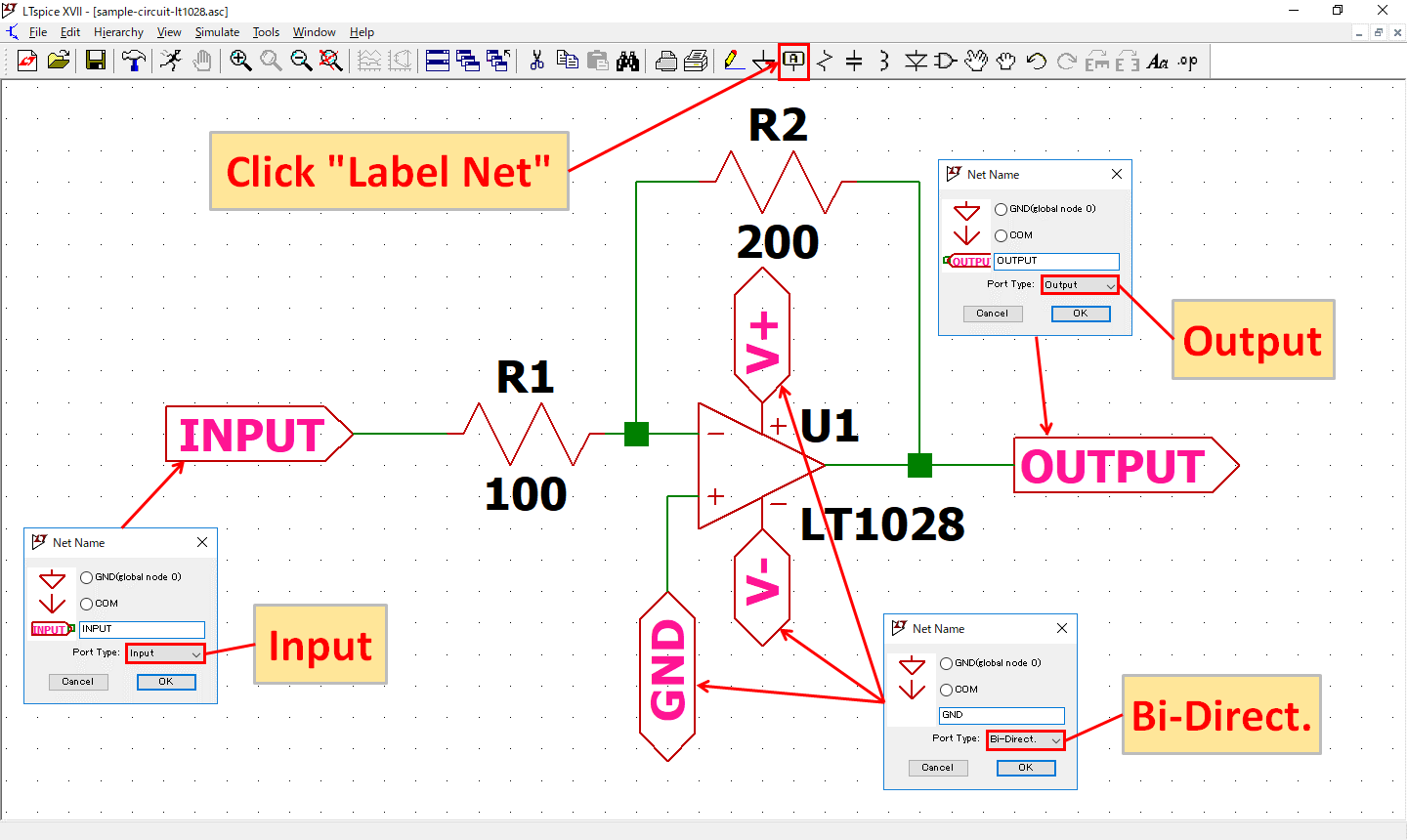Open the Help menu
Viewport: 1407px width, 840px height.
(362, 32)
